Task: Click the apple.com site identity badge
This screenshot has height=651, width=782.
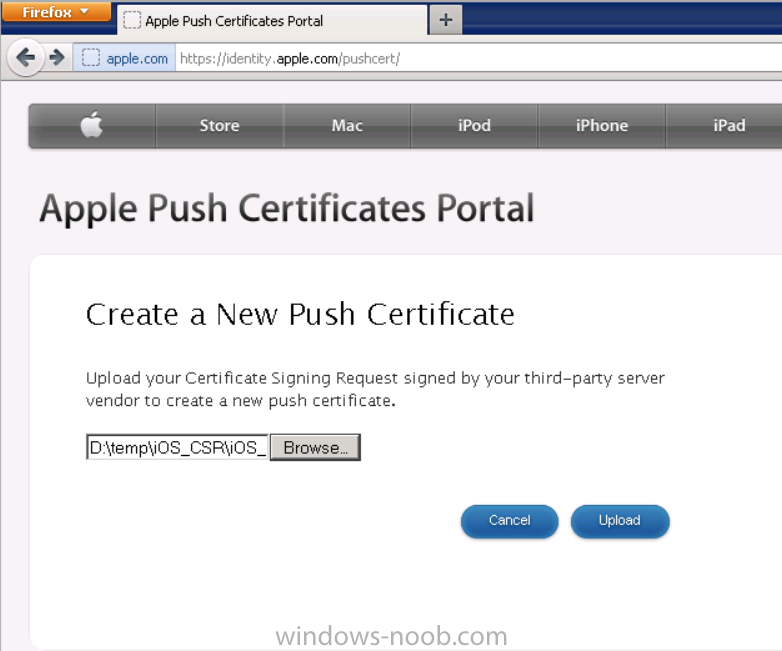Action: 125,58
